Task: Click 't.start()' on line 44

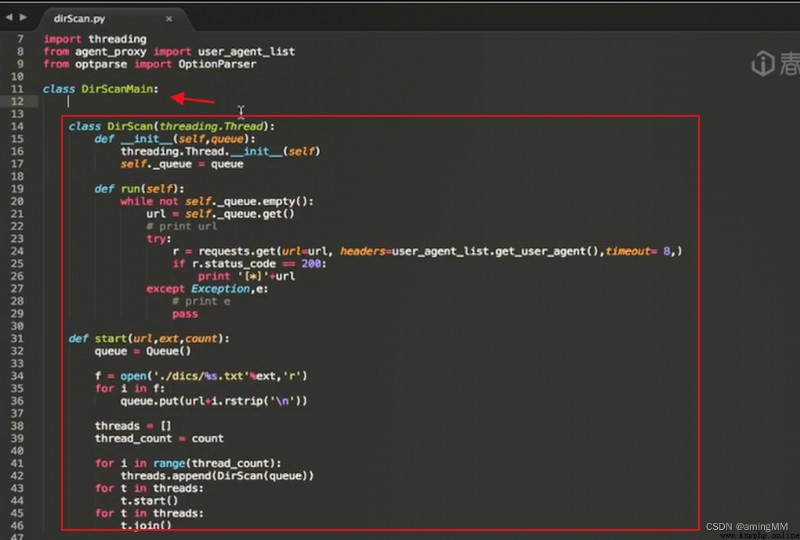Action: click(x=149, y=501)
